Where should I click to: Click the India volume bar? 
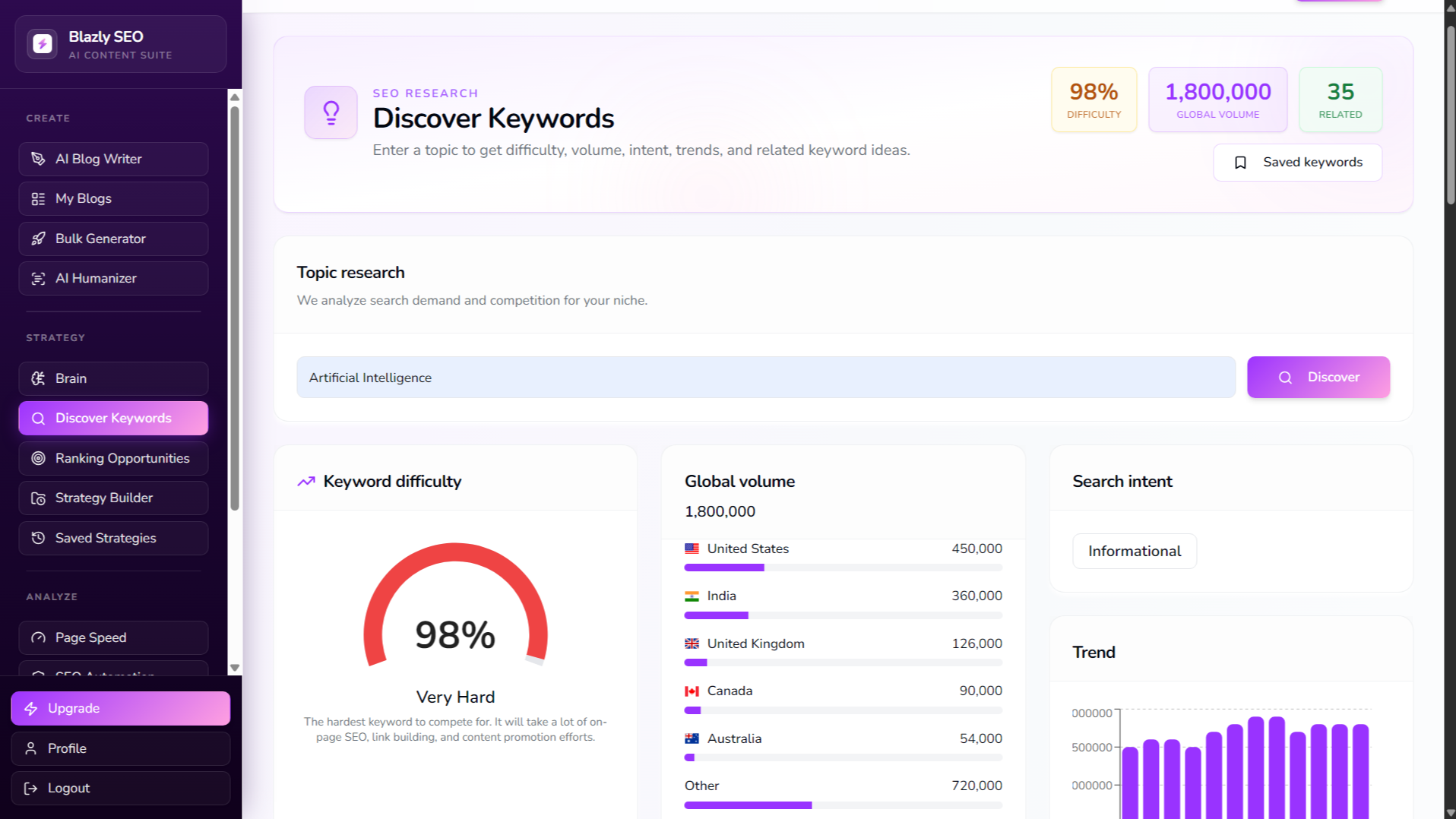pyautogui.click(x=843, y=615)
